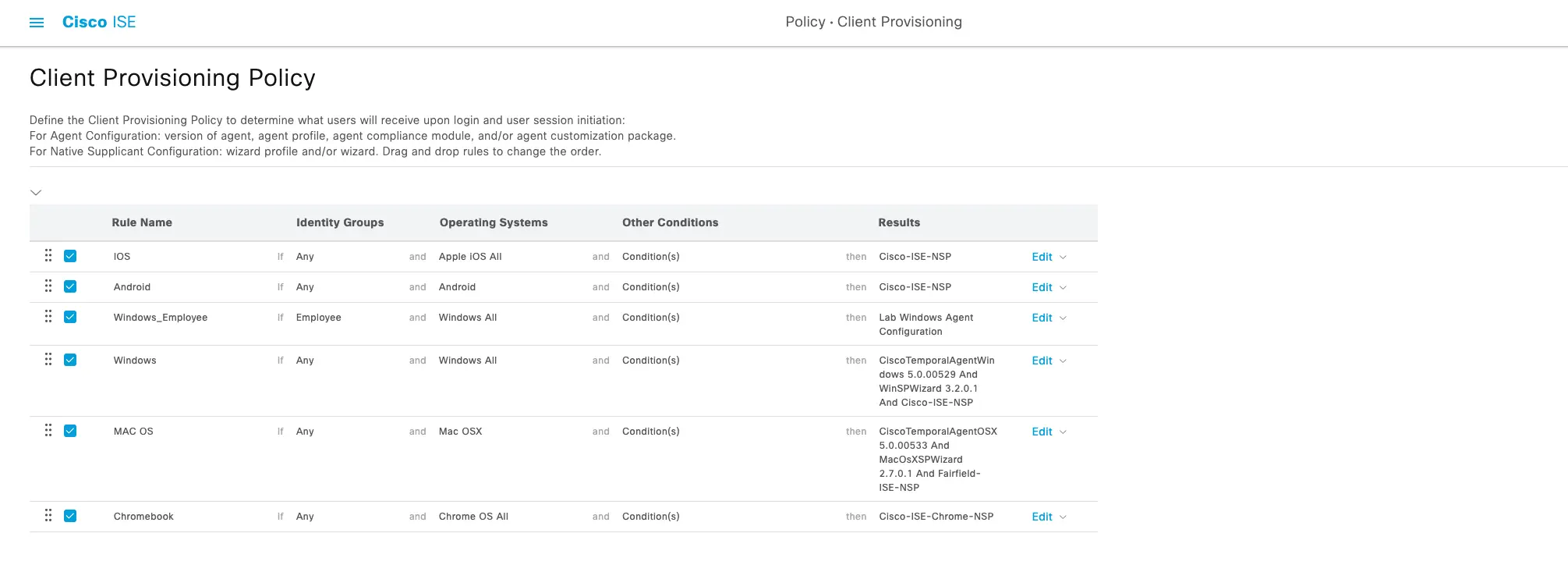This screenshot has height=565, width=1568.
Task: Grab the drag handle for the Windows rule with Any identity group
Action: pos(48,360)
